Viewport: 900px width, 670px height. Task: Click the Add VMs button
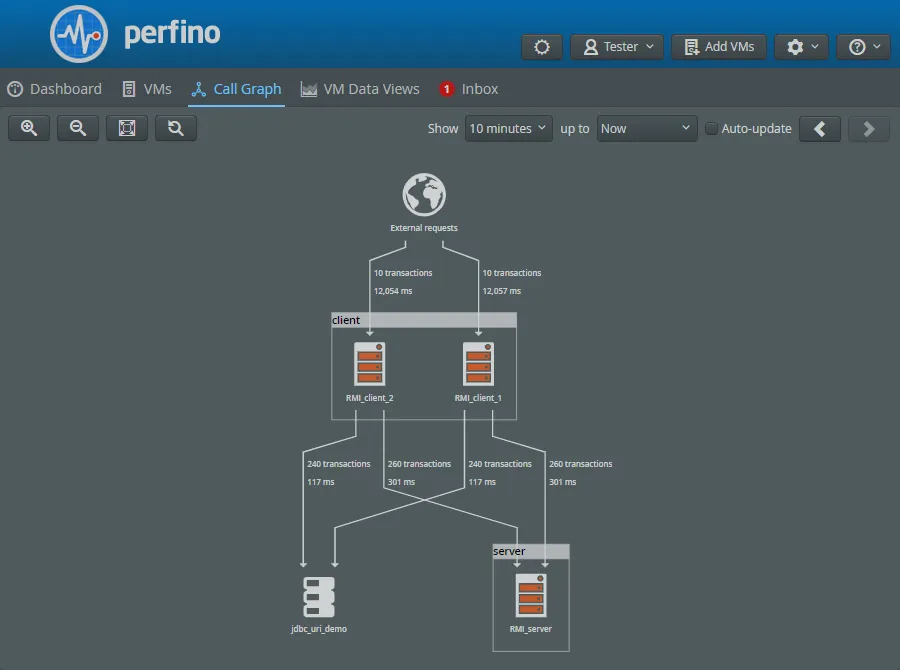718,46
